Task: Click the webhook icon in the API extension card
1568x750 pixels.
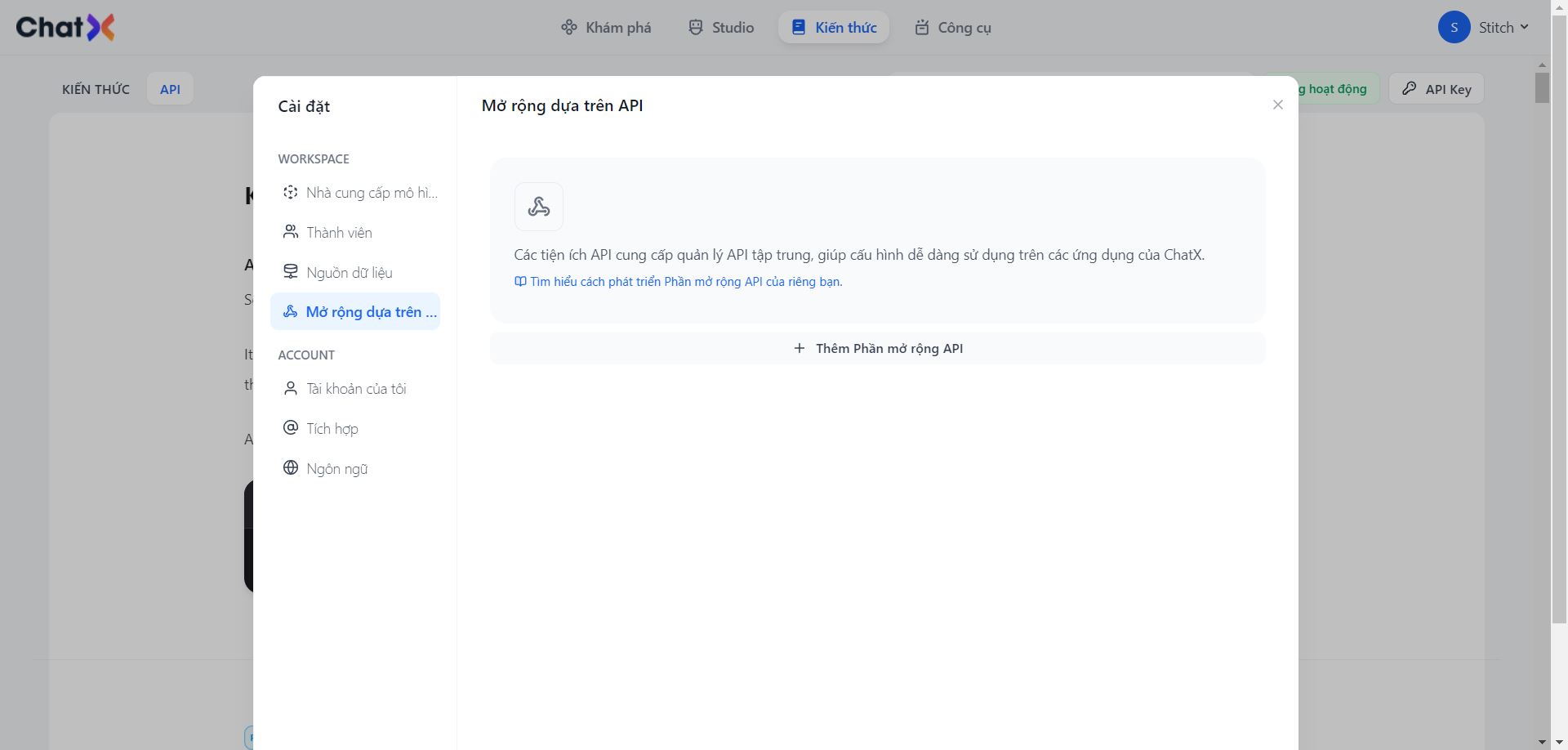Action: coord(539,207)
